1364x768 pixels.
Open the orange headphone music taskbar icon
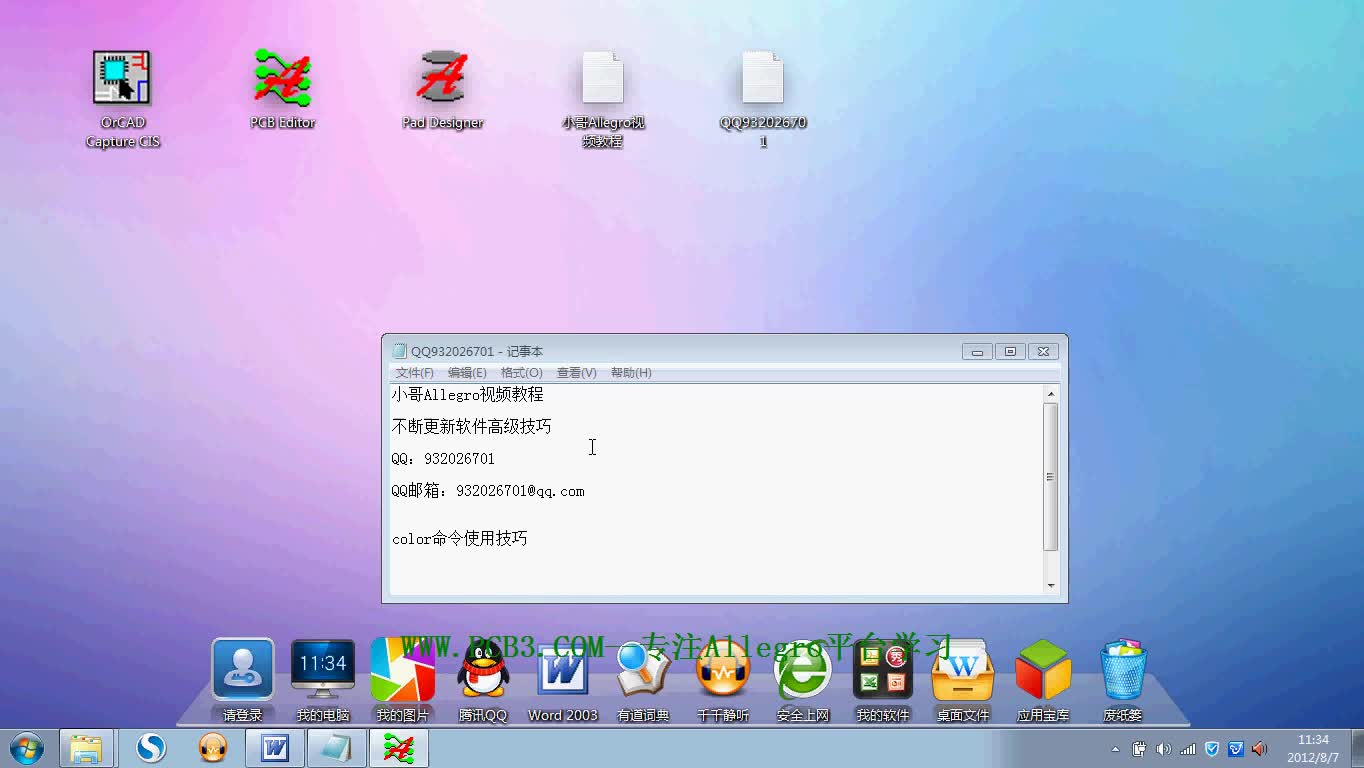pos(213,748)
